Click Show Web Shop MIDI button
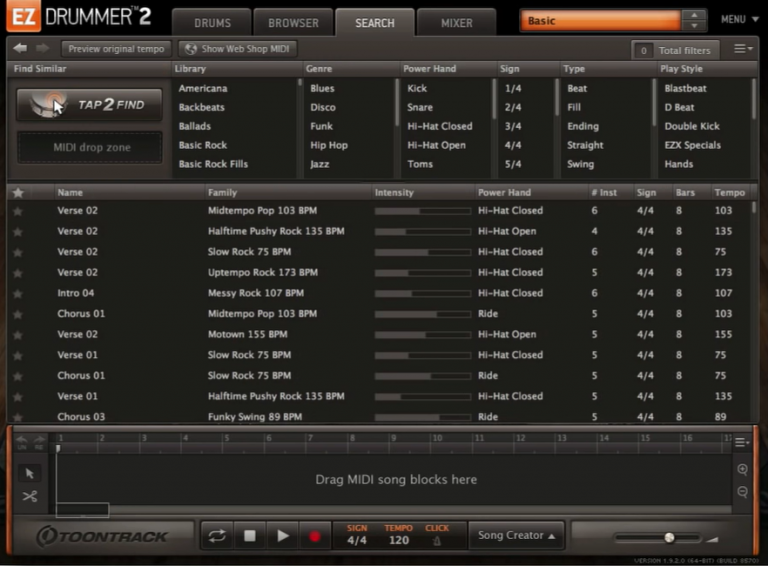768x566 pixels. coord(237,49)
